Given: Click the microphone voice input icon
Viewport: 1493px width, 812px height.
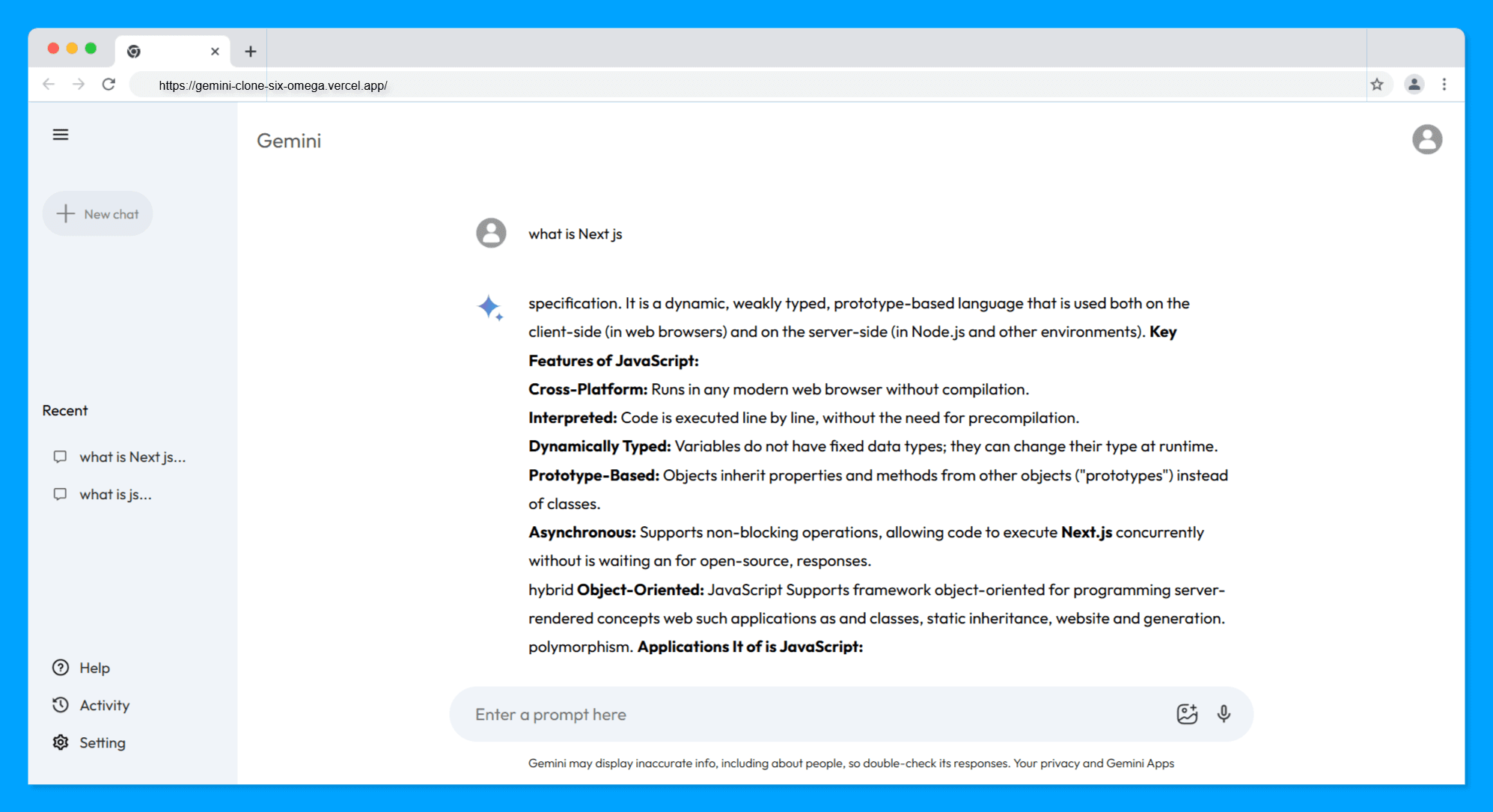Looking at the screenshot, I should point(1224,714).
